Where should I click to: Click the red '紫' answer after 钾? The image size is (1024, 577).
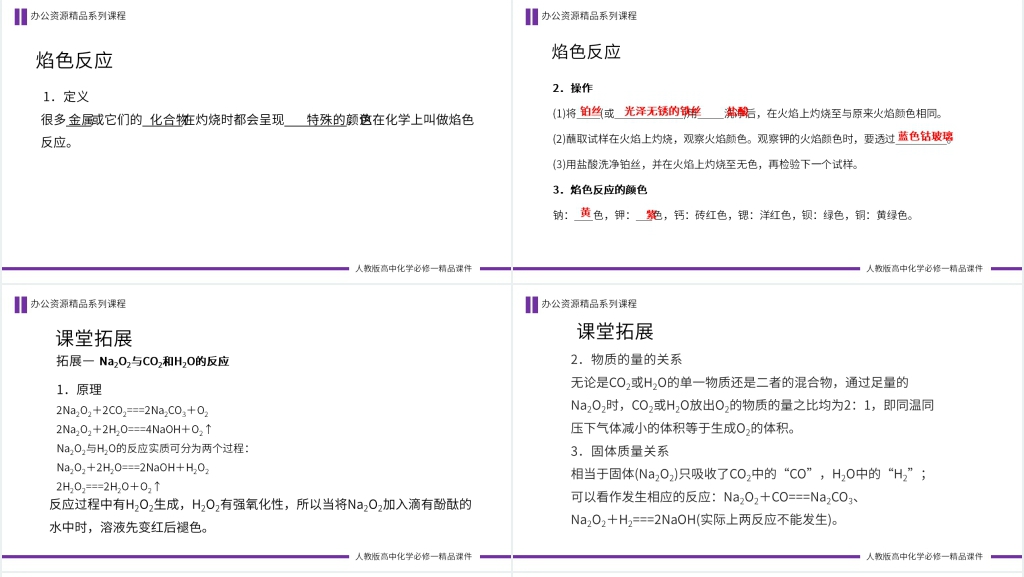tap(650, 215)
